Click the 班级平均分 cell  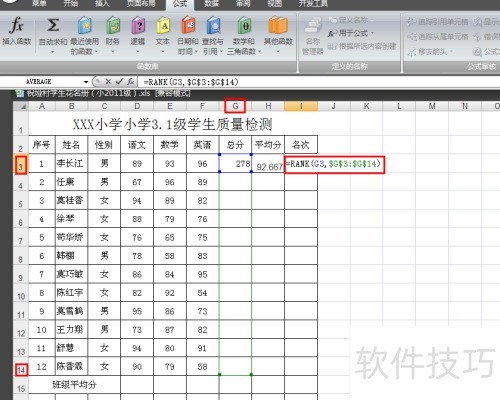coord(74,385)
